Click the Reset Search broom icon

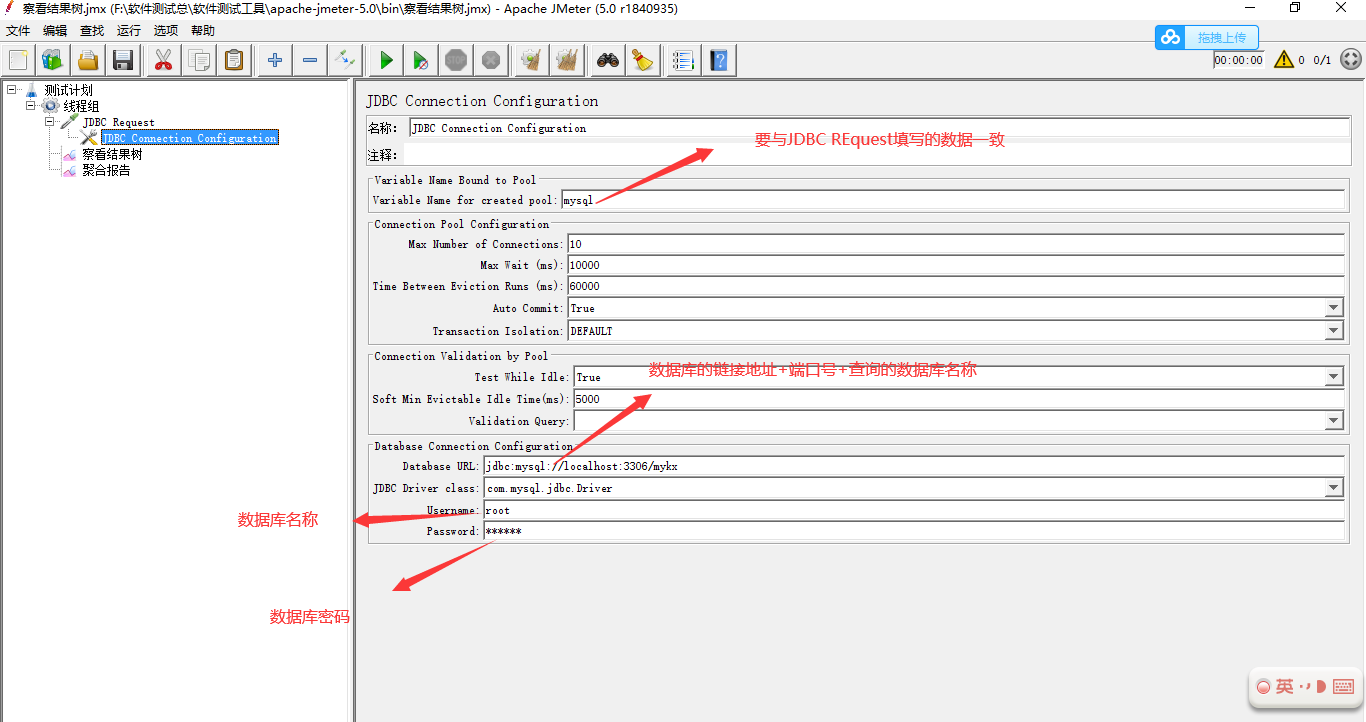[x=643, y=60]
